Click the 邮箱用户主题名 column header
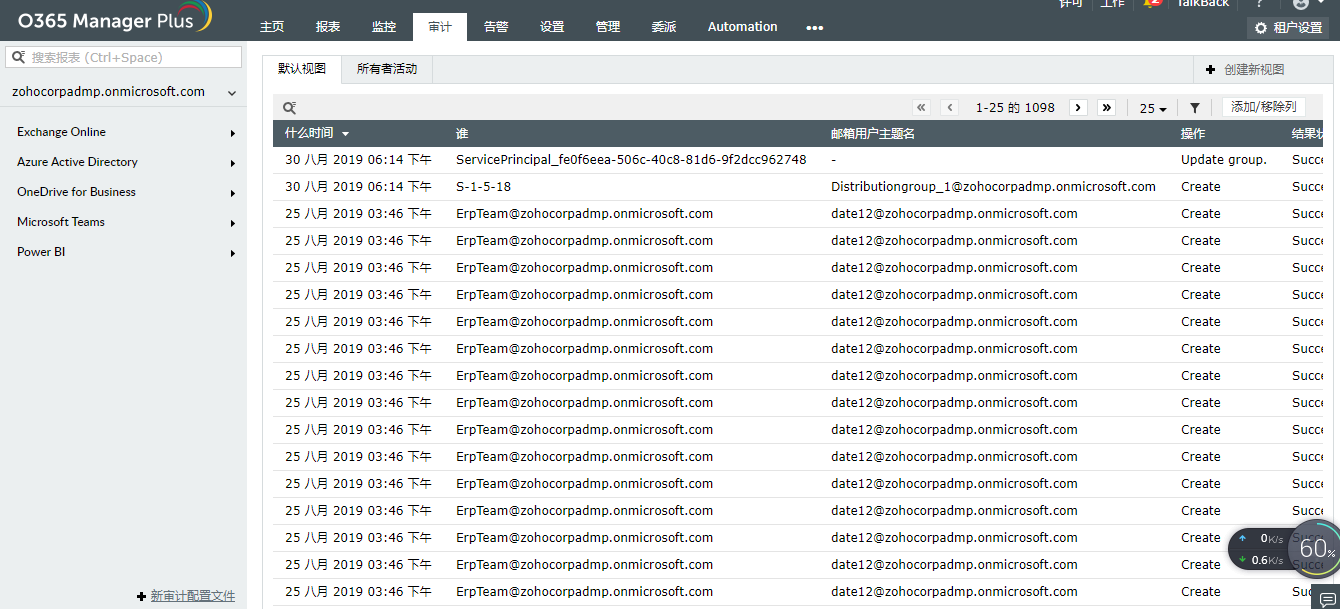This screenshot has width=1340, height=609. 873,133
